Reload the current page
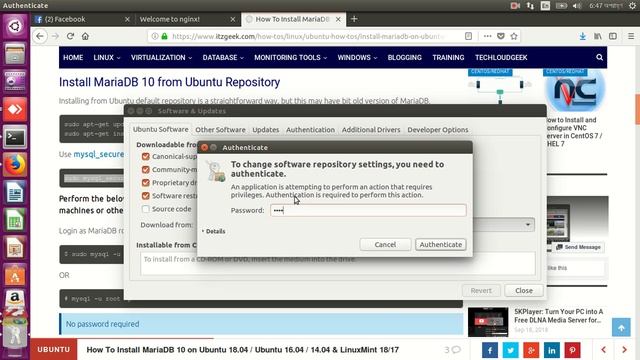 [x=70, y=36]
